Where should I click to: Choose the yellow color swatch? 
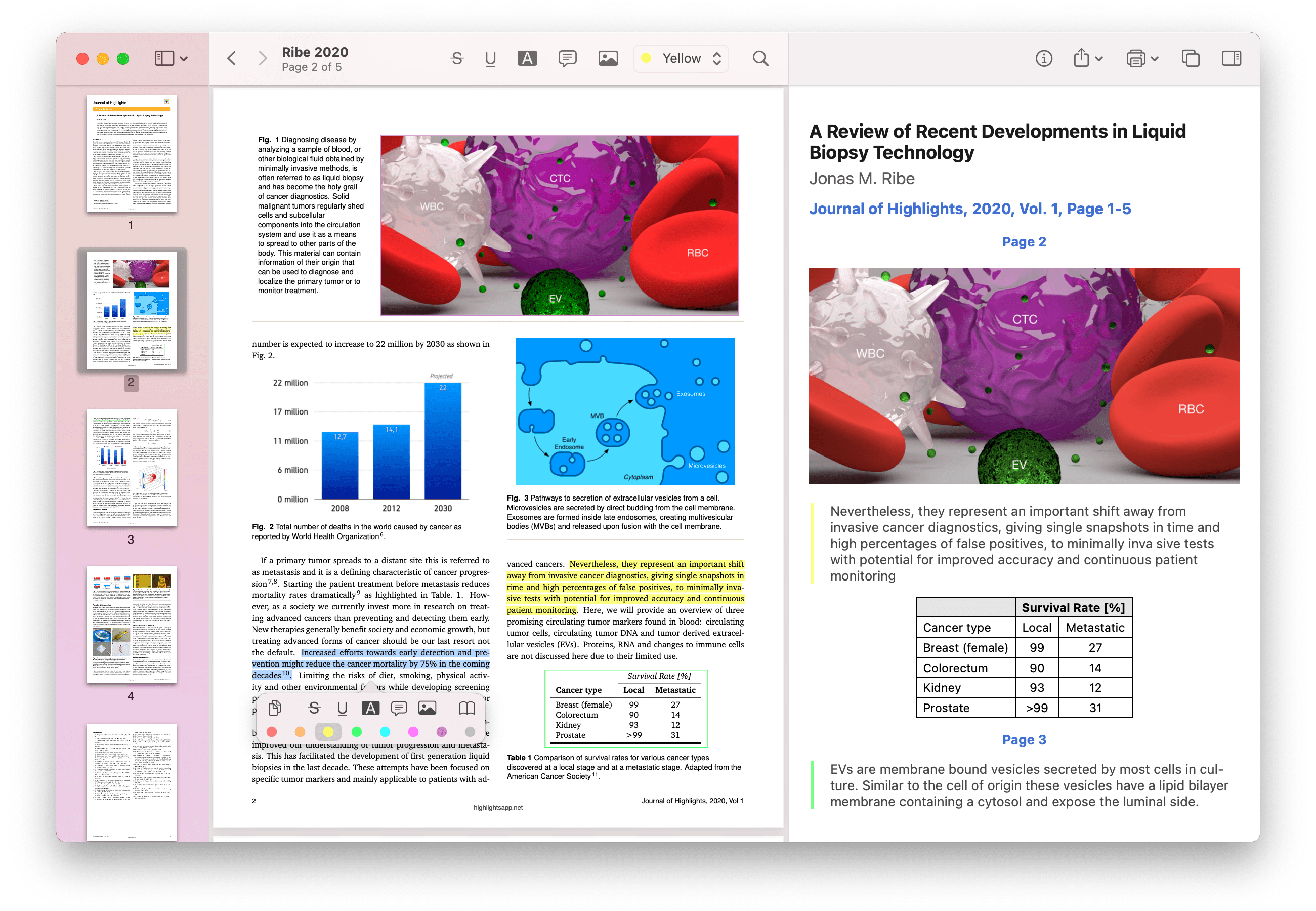[x=328, y=732]
